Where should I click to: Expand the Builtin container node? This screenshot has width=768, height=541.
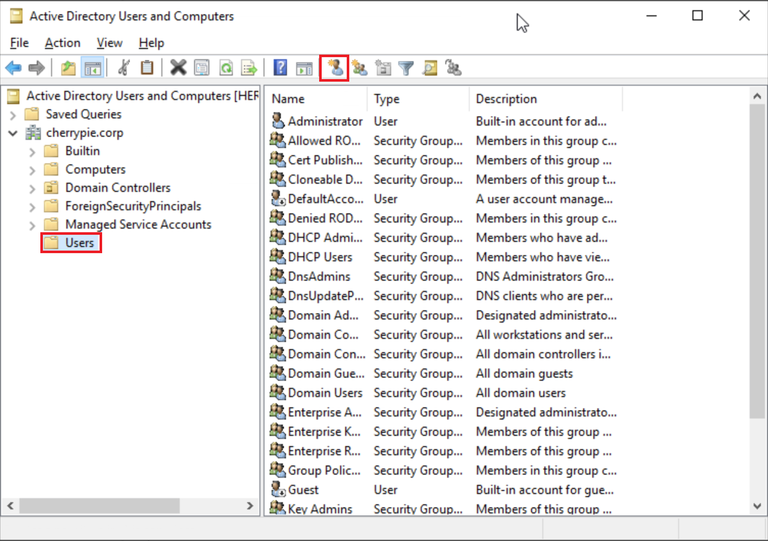click(x=32, y=152)
